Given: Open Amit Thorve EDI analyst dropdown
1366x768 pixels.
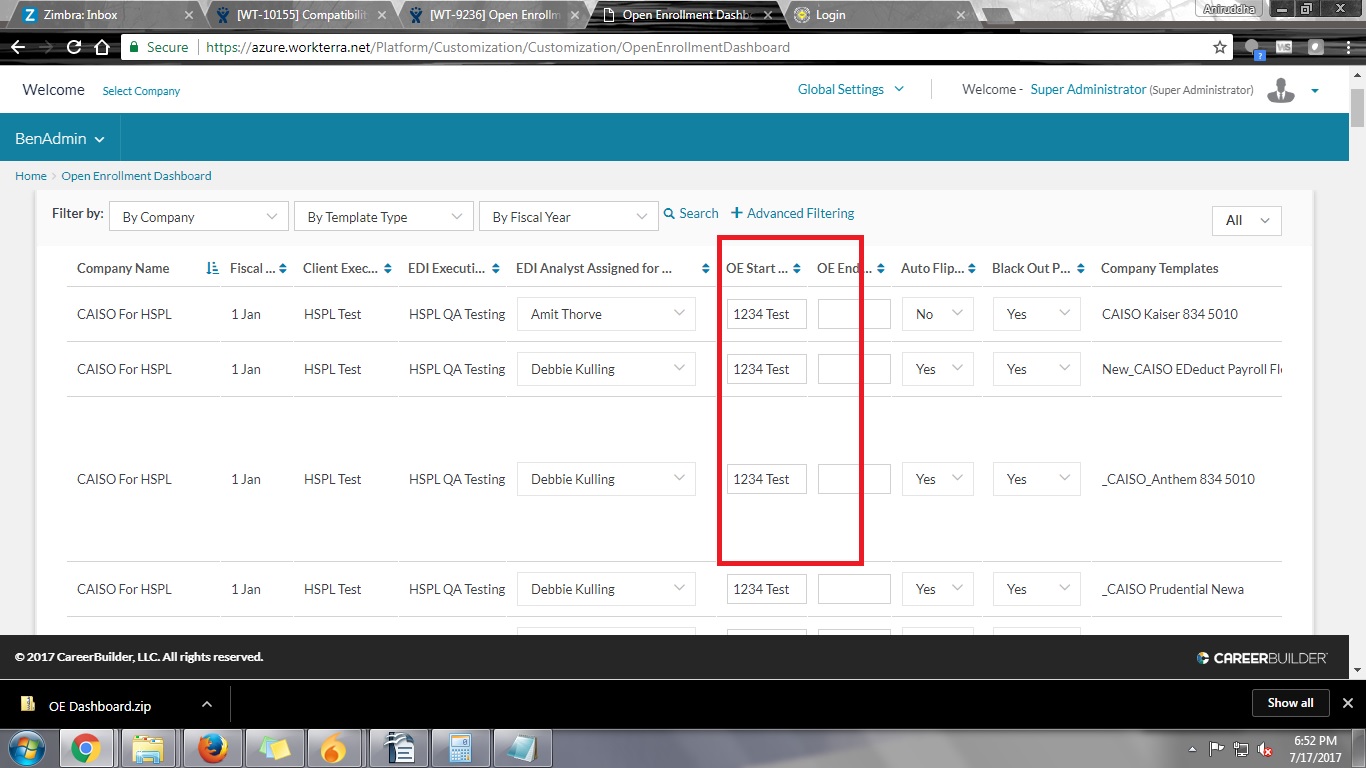Looking at the screenshot, I should [606, 314].
